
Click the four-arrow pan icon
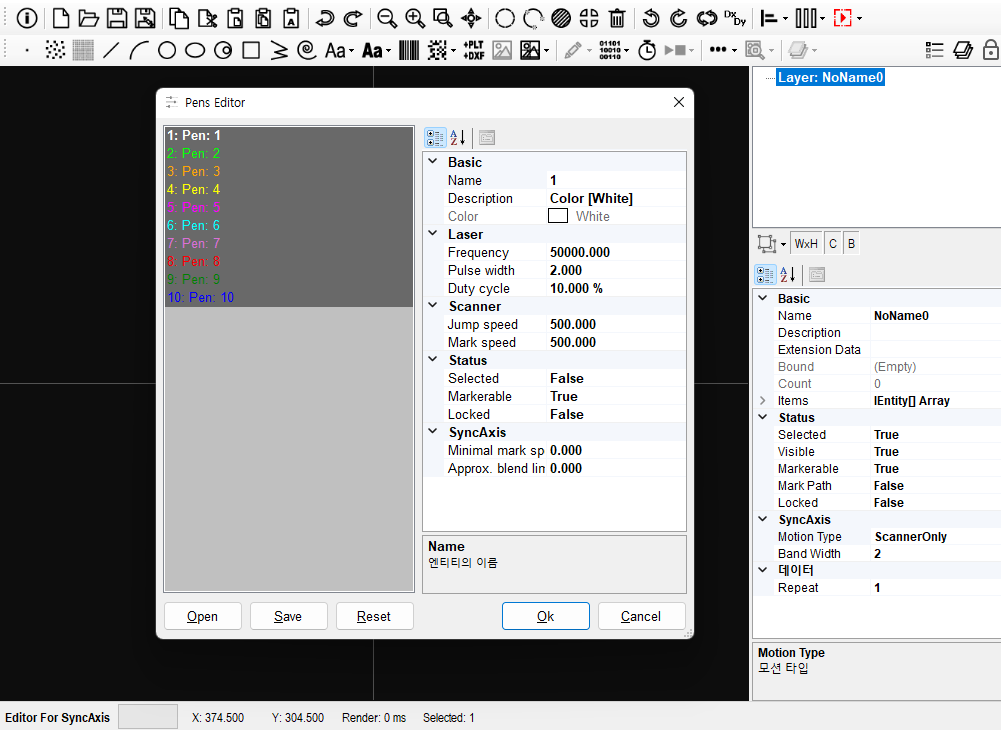coord(471,19)
